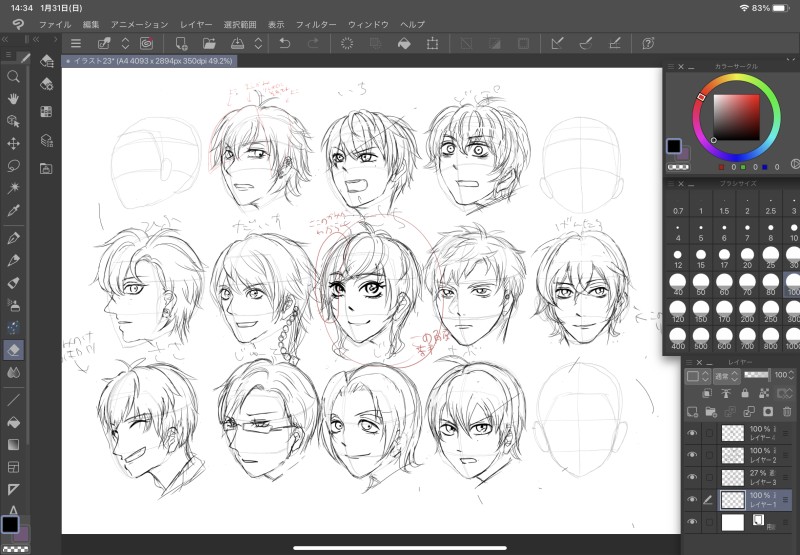Check the selection box of レイヤー3

coord(709,477)
